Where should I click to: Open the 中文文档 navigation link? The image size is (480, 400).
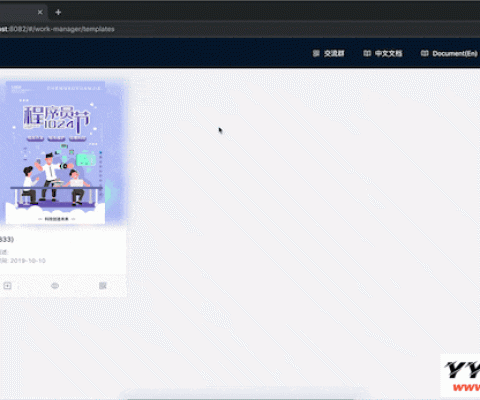pos(388,53)
